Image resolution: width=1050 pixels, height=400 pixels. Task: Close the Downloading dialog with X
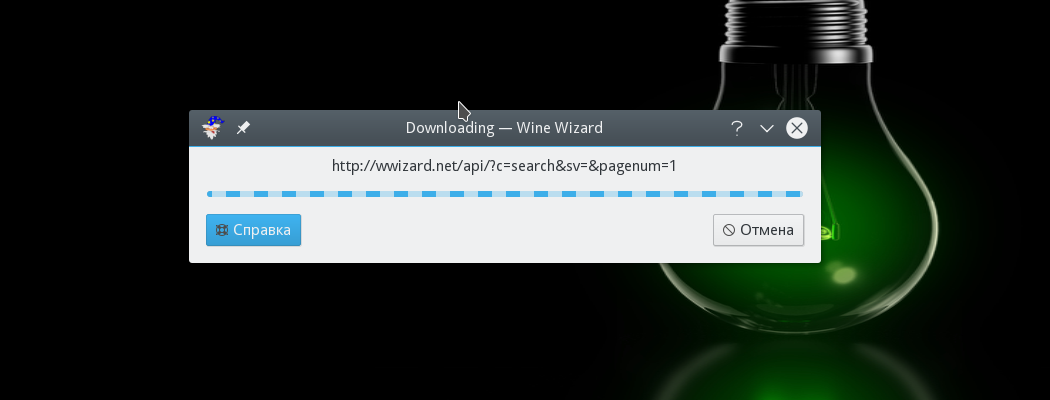797,128
